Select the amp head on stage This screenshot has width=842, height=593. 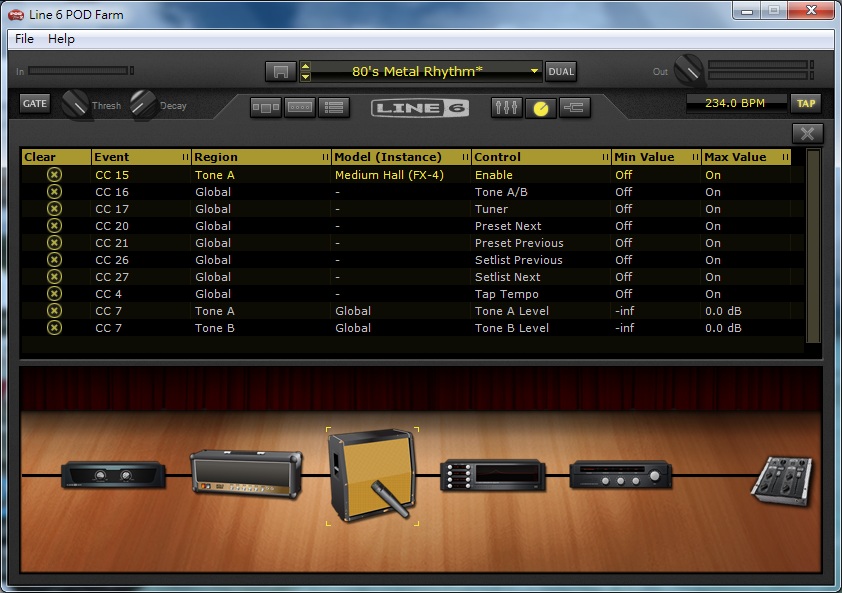point(246,474)
